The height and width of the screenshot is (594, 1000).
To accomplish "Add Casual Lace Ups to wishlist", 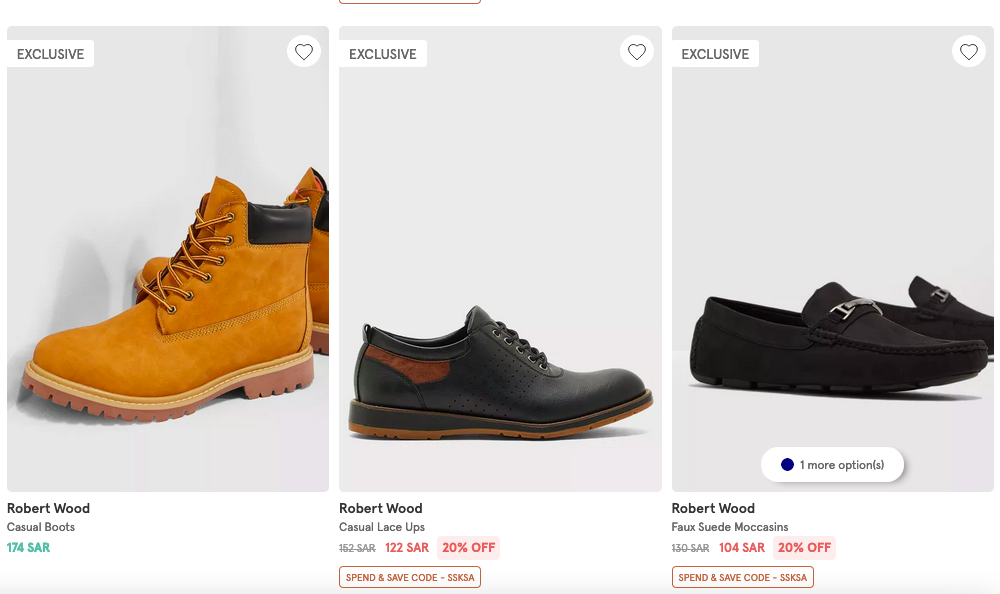I will point(637,51).
